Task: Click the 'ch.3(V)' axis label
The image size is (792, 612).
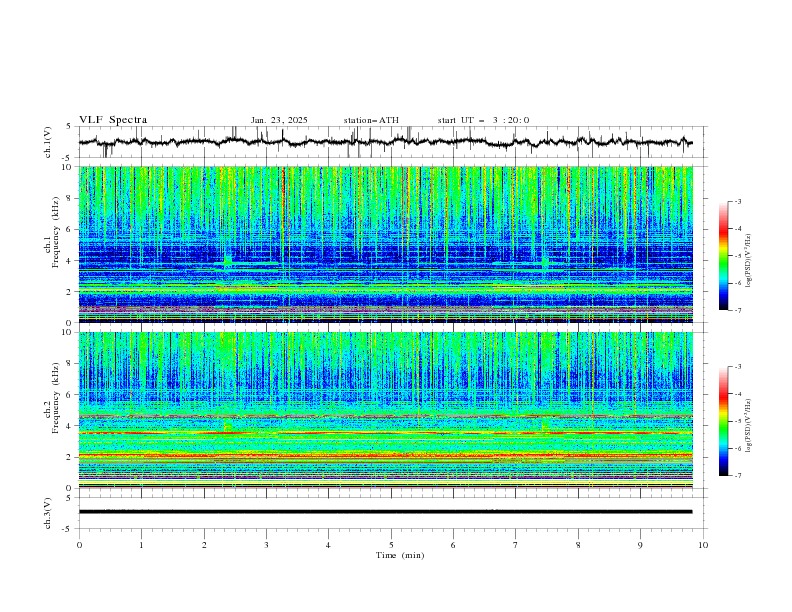Action: 48,513
